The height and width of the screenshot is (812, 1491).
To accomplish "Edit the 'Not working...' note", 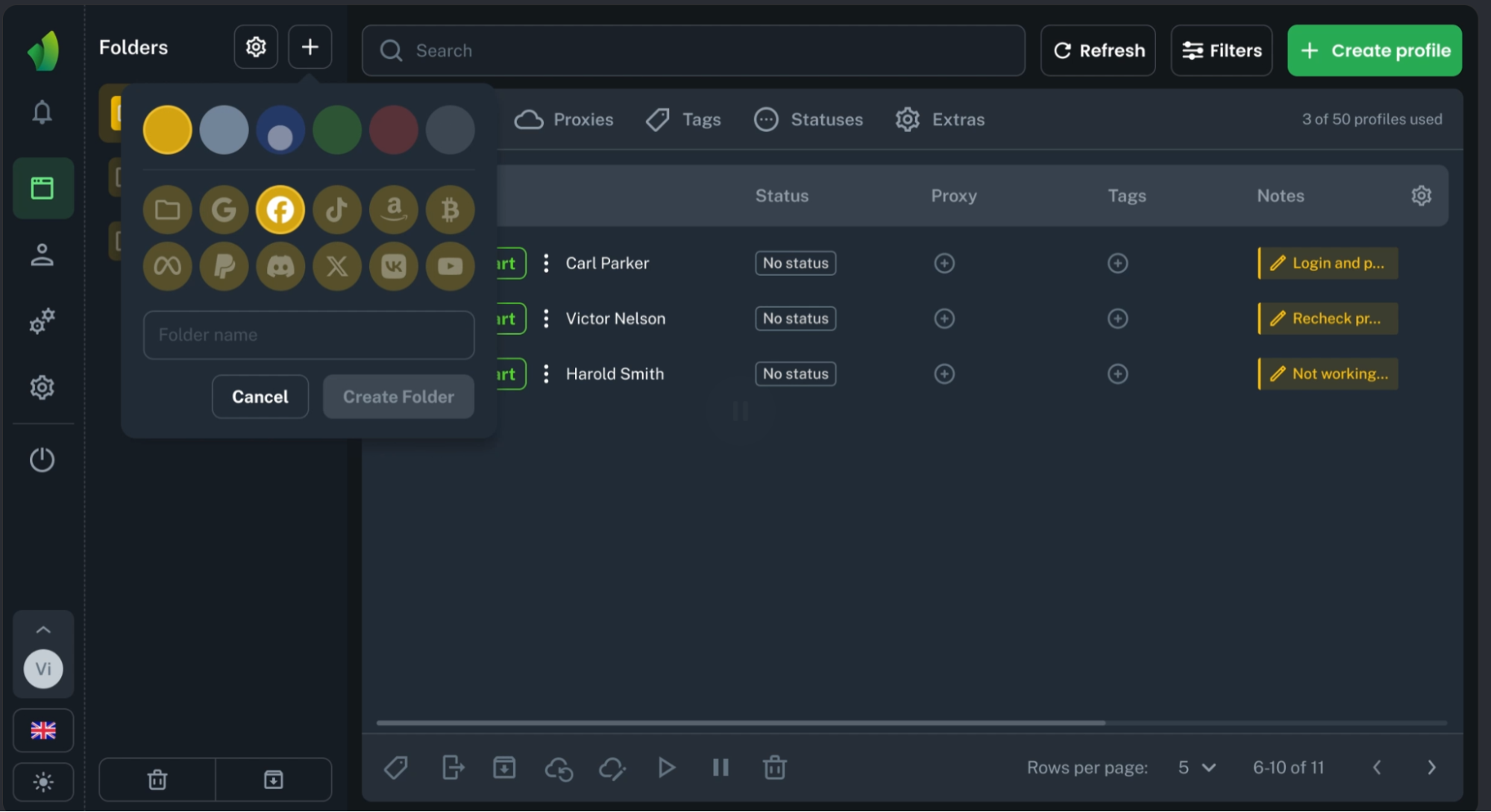I will [x=1328, y=374].
